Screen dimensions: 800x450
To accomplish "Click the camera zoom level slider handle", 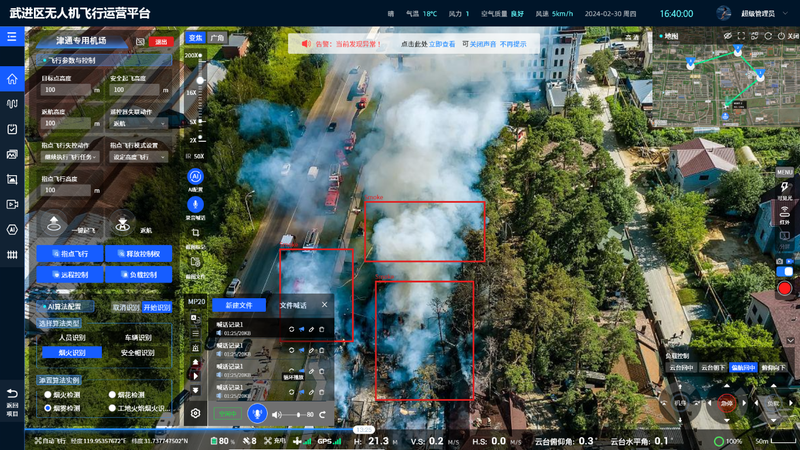I will click(x=200, y=81).
